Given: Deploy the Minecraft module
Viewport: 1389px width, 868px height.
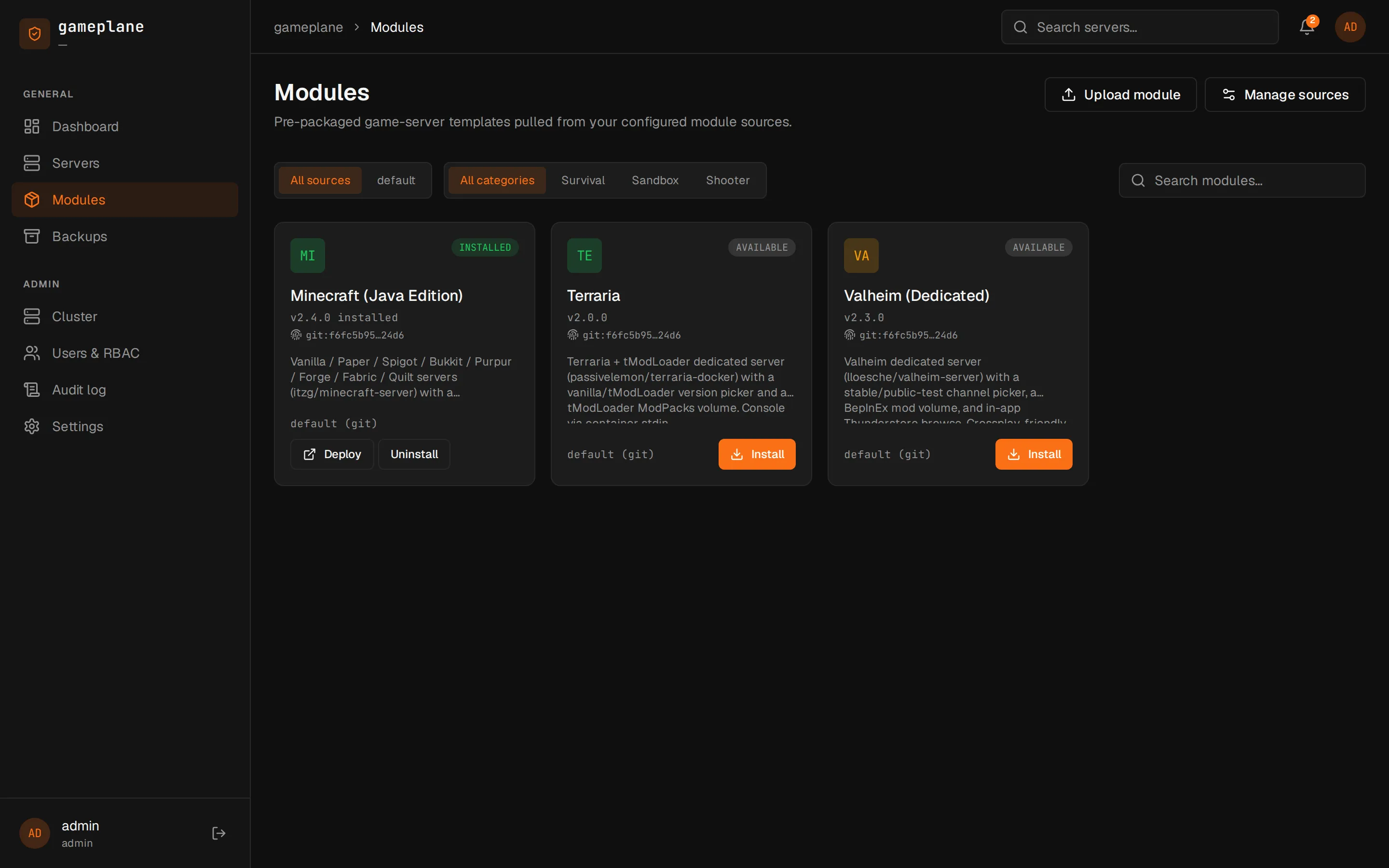Looking at the screenshot, I should (332, 454).
